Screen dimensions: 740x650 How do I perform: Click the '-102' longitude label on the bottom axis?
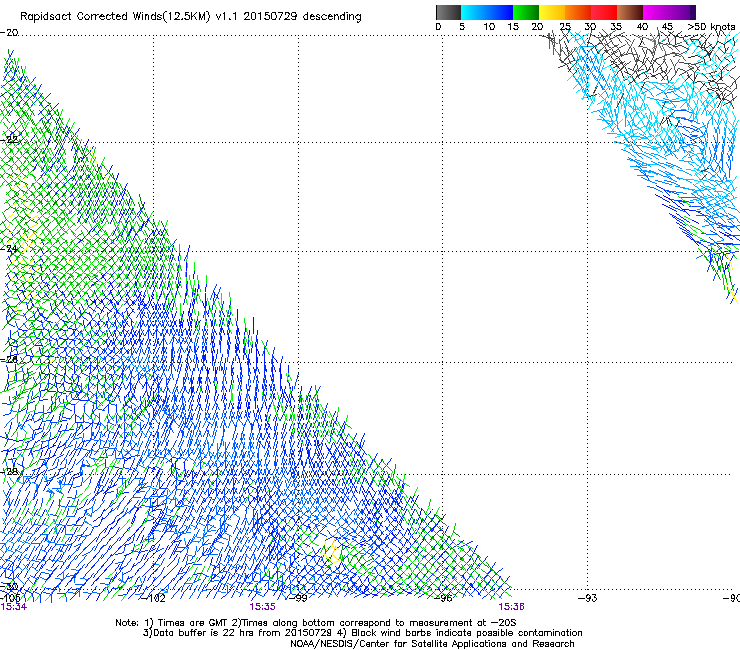(x=153, y=599)
